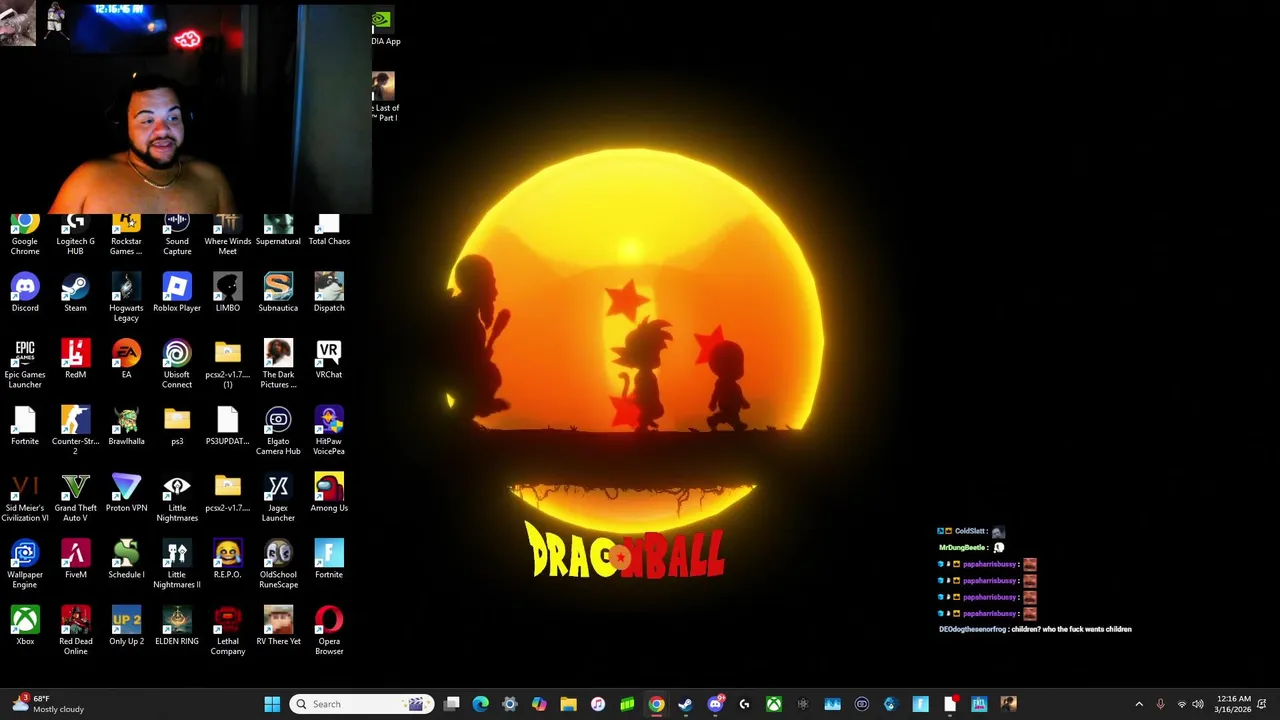Open Roblox Player shortcut
The width and height of the screenshot is (1280, 720).
click(177, 293)
